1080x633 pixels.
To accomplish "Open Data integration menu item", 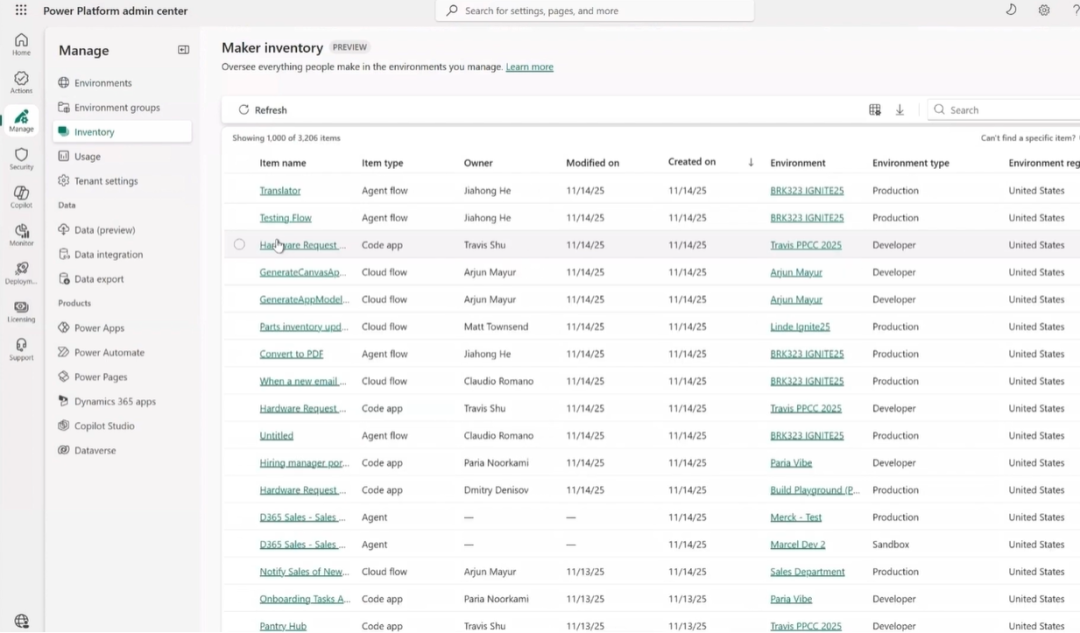I will point(109,254).
